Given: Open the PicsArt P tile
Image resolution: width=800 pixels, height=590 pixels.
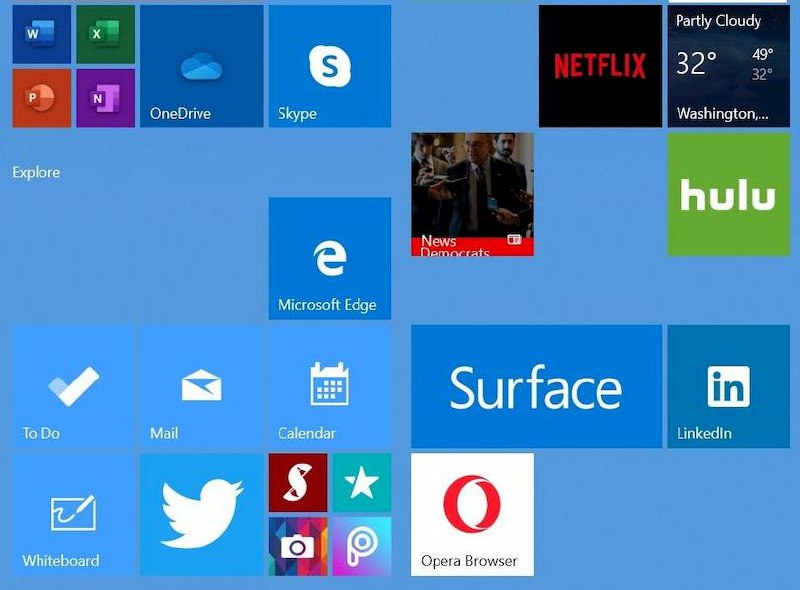Looking at the screenshot, I should [362, 547].
